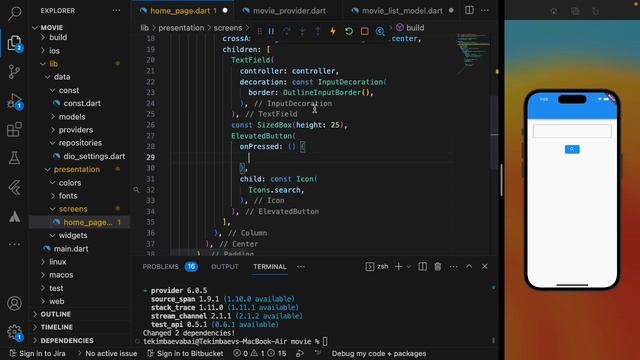
Task: Click the editor minimap code overview
Action: (x=473, y=53)
